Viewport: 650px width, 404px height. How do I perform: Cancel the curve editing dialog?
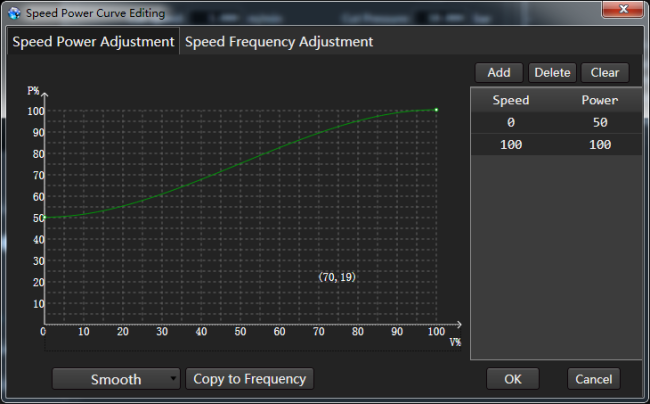click(594, 379)
